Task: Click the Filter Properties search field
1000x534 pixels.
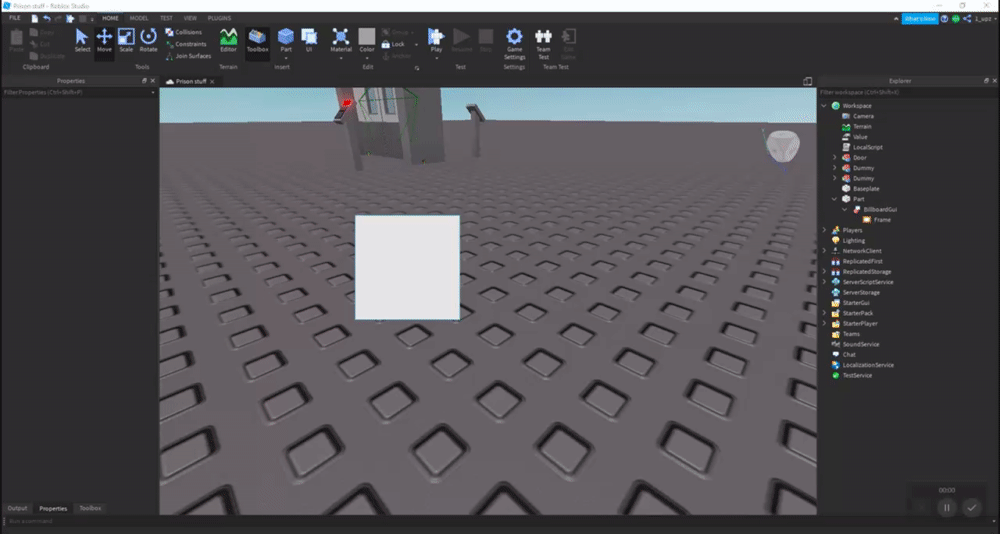Action: coord(79,93)
